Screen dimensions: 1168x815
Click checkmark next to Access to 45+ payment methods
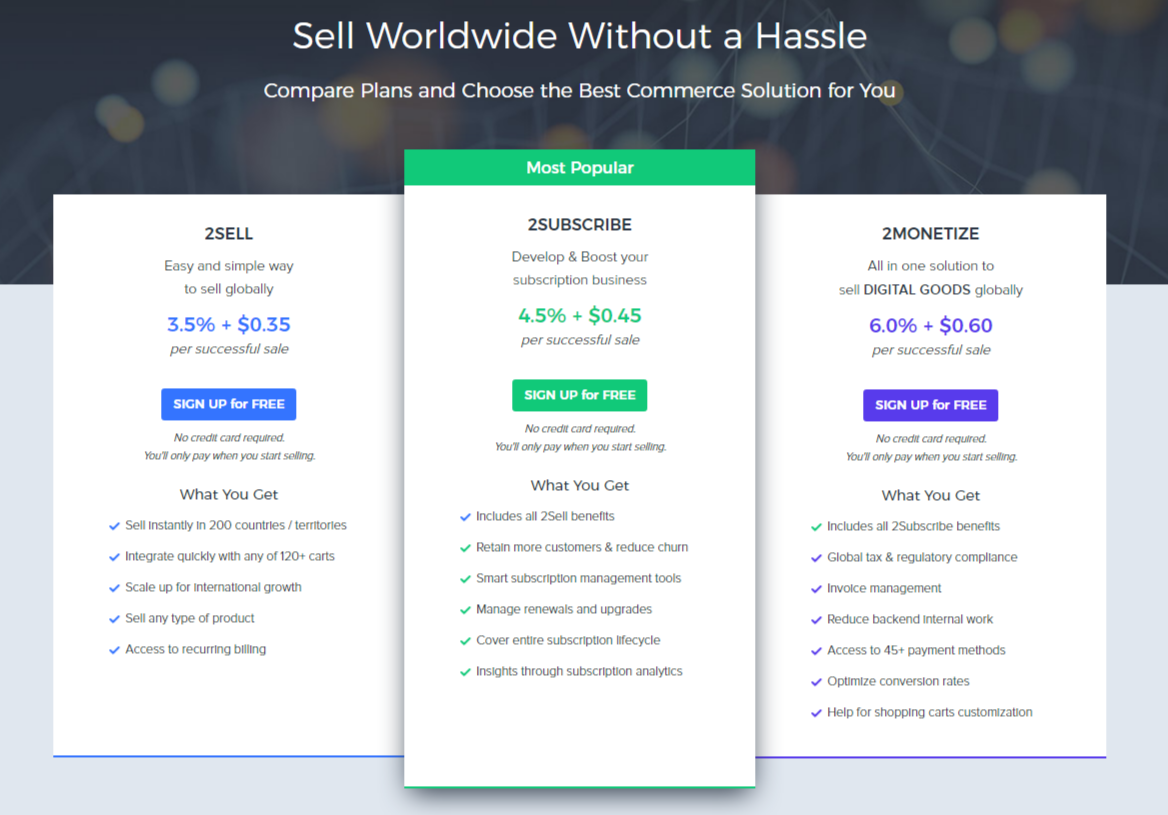tap(816, 651)
